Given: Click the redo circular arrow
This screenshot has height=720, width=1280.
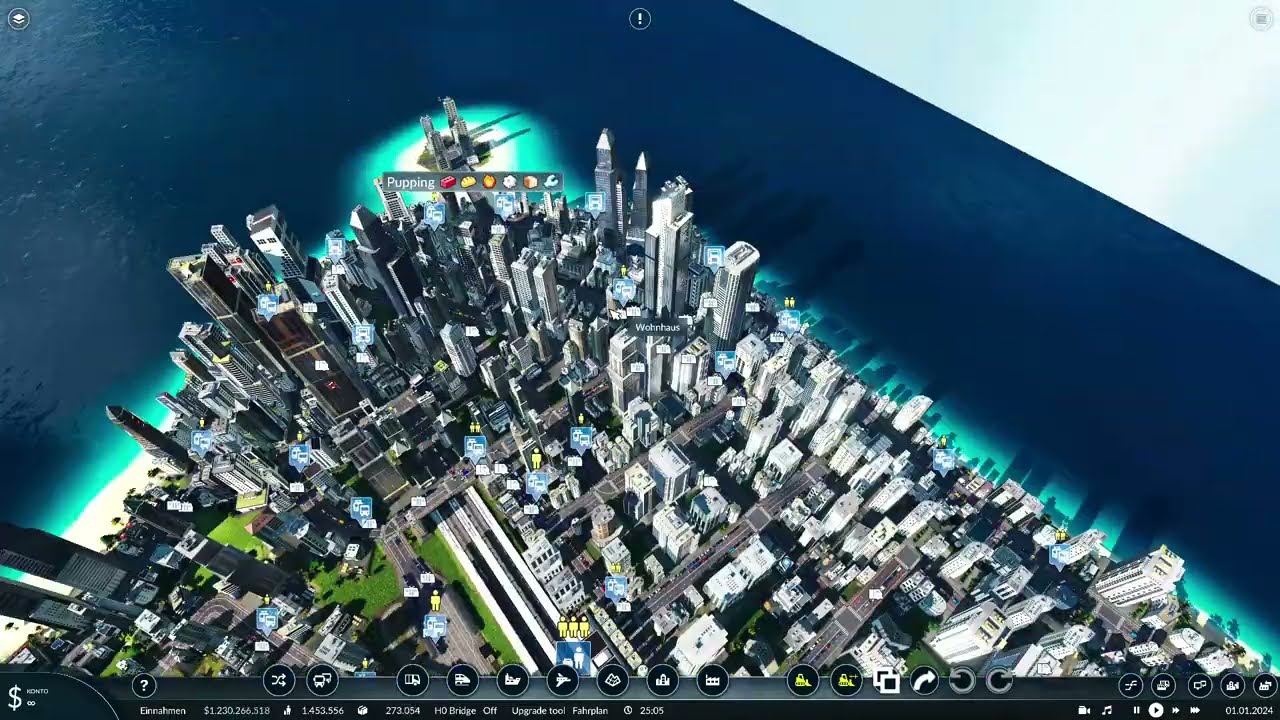Looking at the screenshot, I should click(x=1000, y=681).
